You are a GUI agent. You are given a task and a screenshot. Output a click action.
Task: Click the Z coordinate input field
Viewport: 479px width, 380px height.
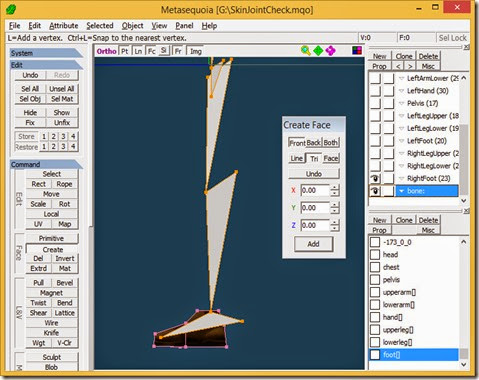point(315,225)
